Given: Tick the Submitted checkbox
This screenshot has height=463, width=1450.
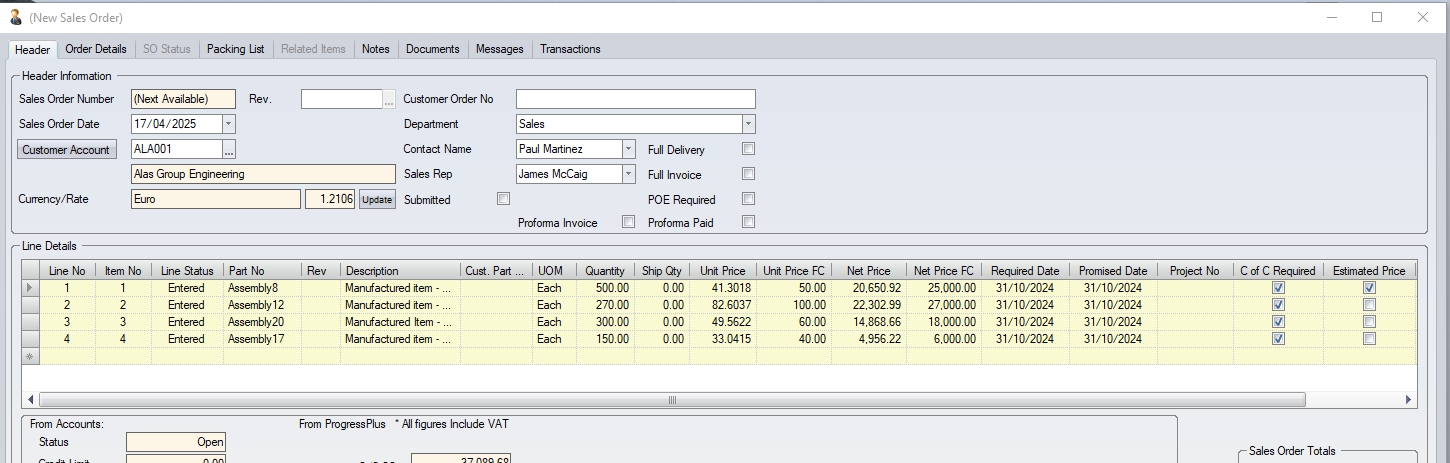Looking at the screenshot, I should [x=503, y=199].
